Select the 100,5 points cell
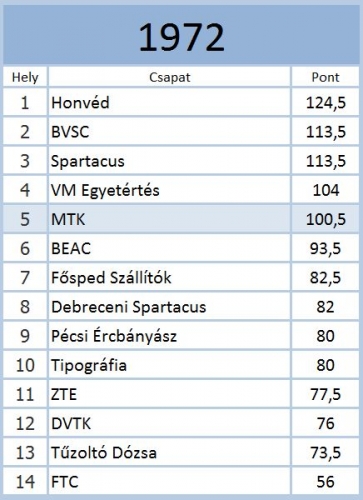This screenshot has width=363, height=500. (x=325, y=219)
